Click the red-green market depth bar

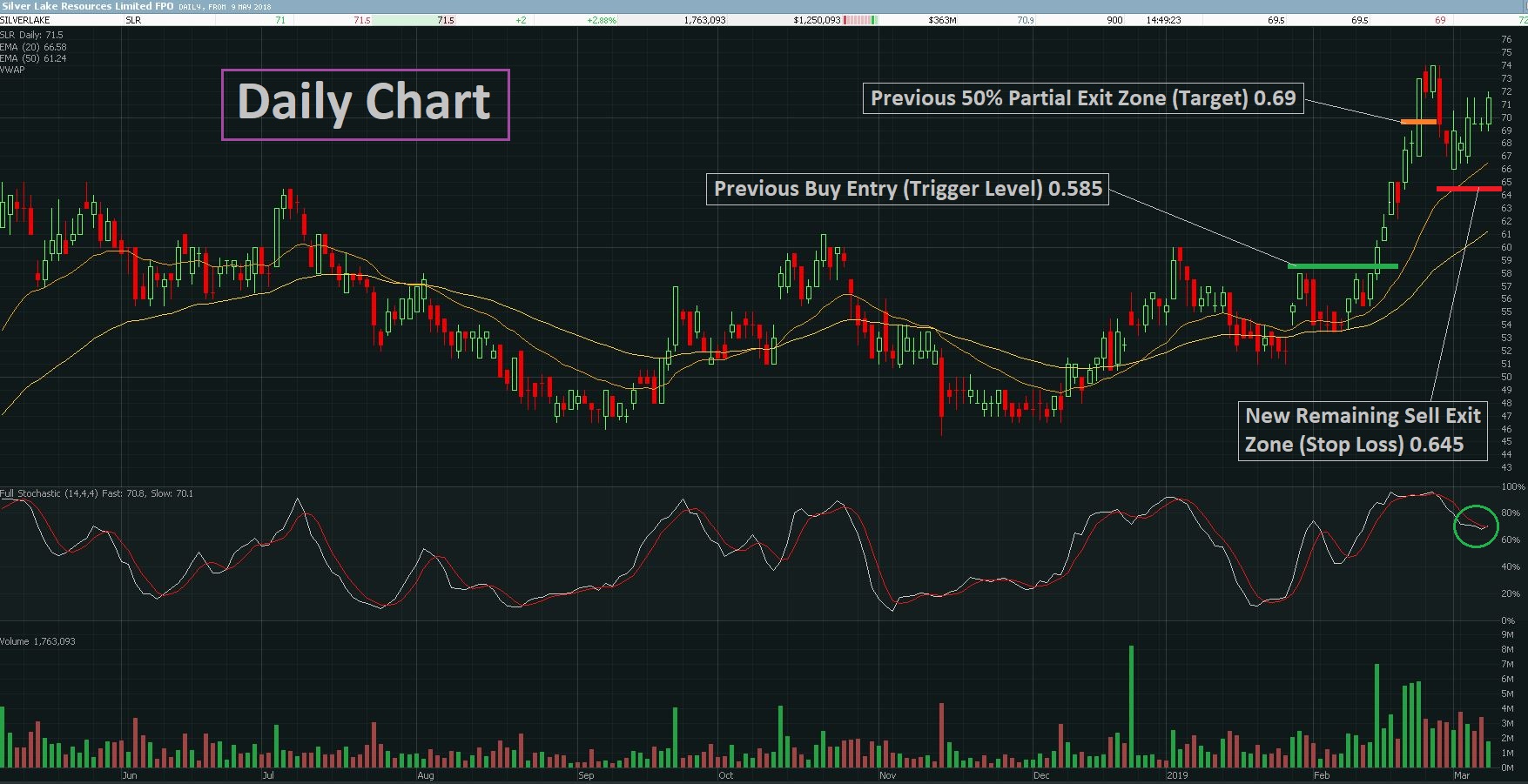(x=861, y=20)
